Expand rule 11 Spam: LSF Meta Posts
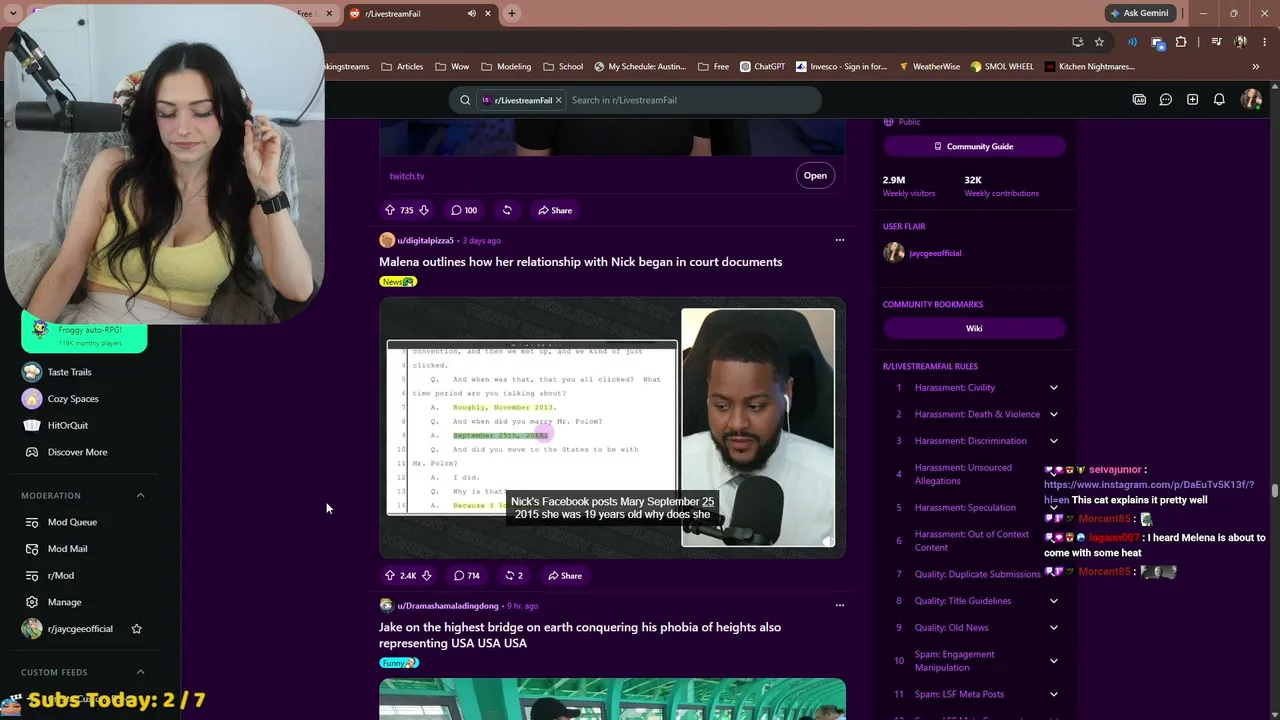This screenshot has width=1280, height=720. tap(1054, 694)
